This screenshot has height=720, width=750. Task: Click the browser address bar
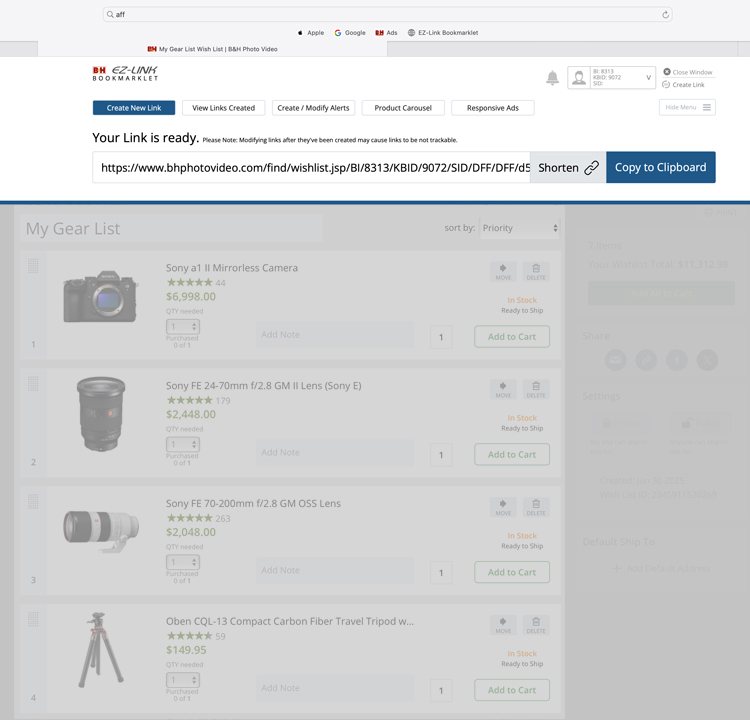point(387,14)
